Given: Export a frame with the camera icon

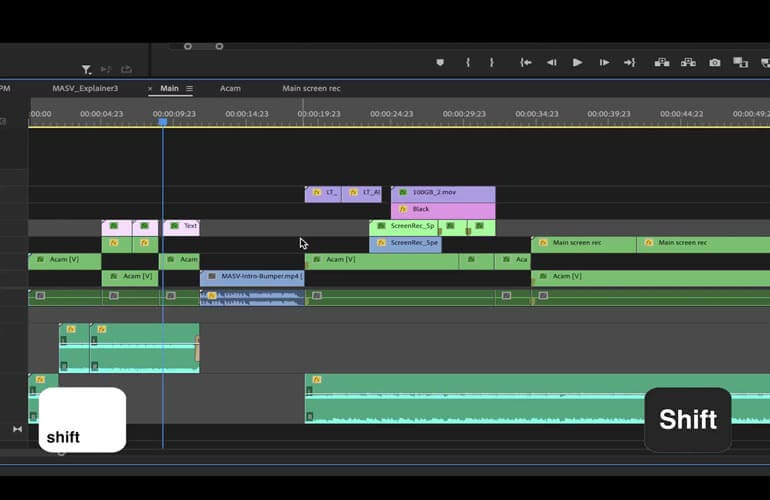Looking at the screenshot, I should (715, 62).
